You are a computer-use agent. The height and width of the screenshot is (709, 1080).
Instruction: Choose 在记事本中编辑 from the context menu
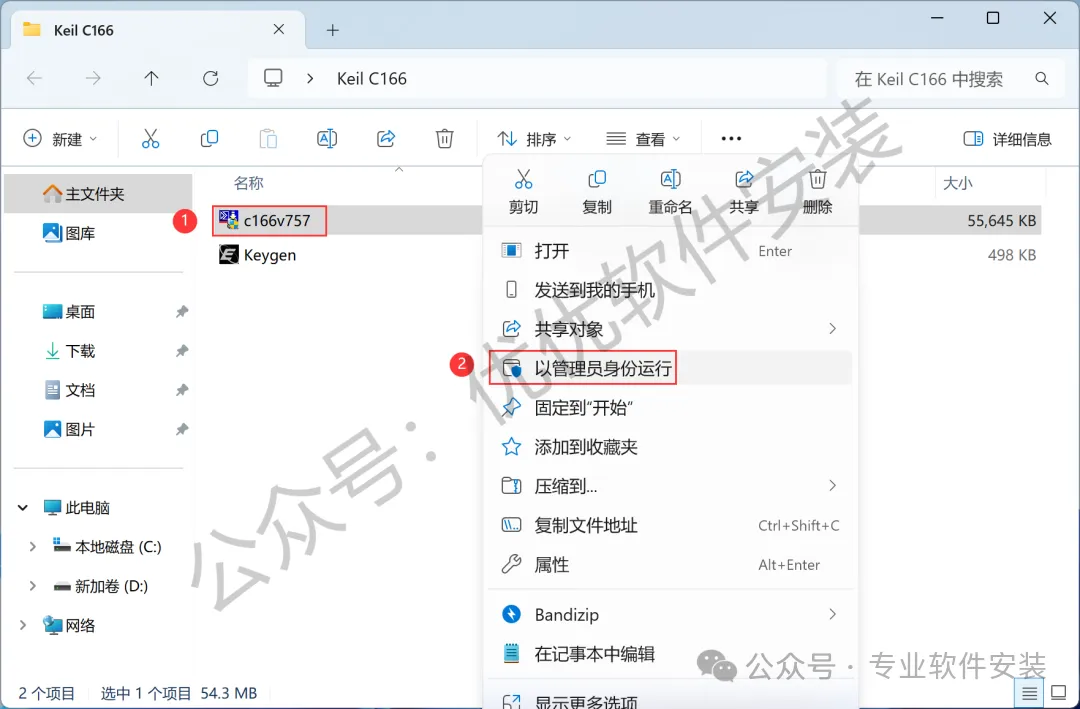click(x=670, y=653)
